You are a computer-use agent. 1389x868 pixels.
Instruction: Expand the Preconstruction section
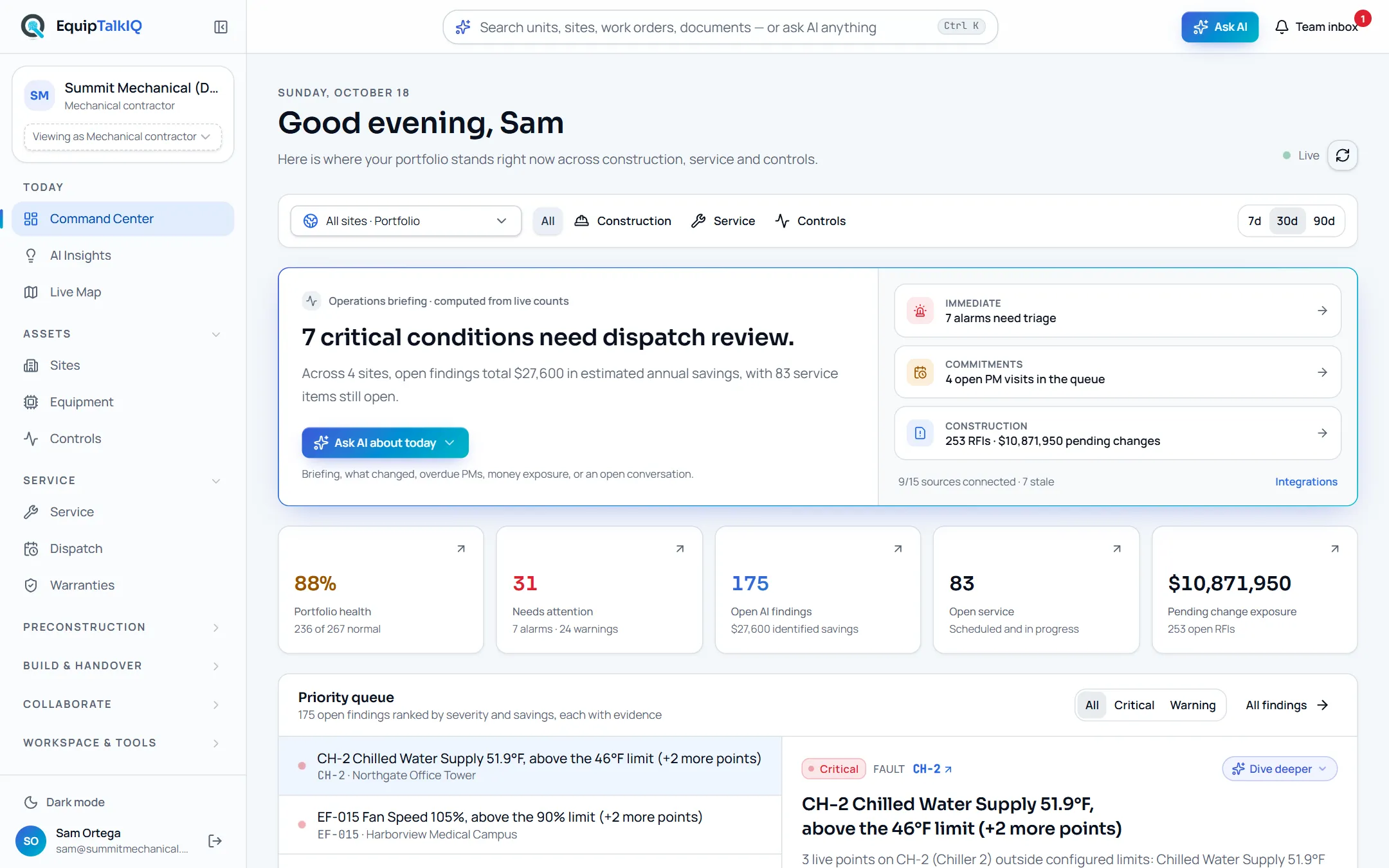pyautogui.click(x=122, y=628)
